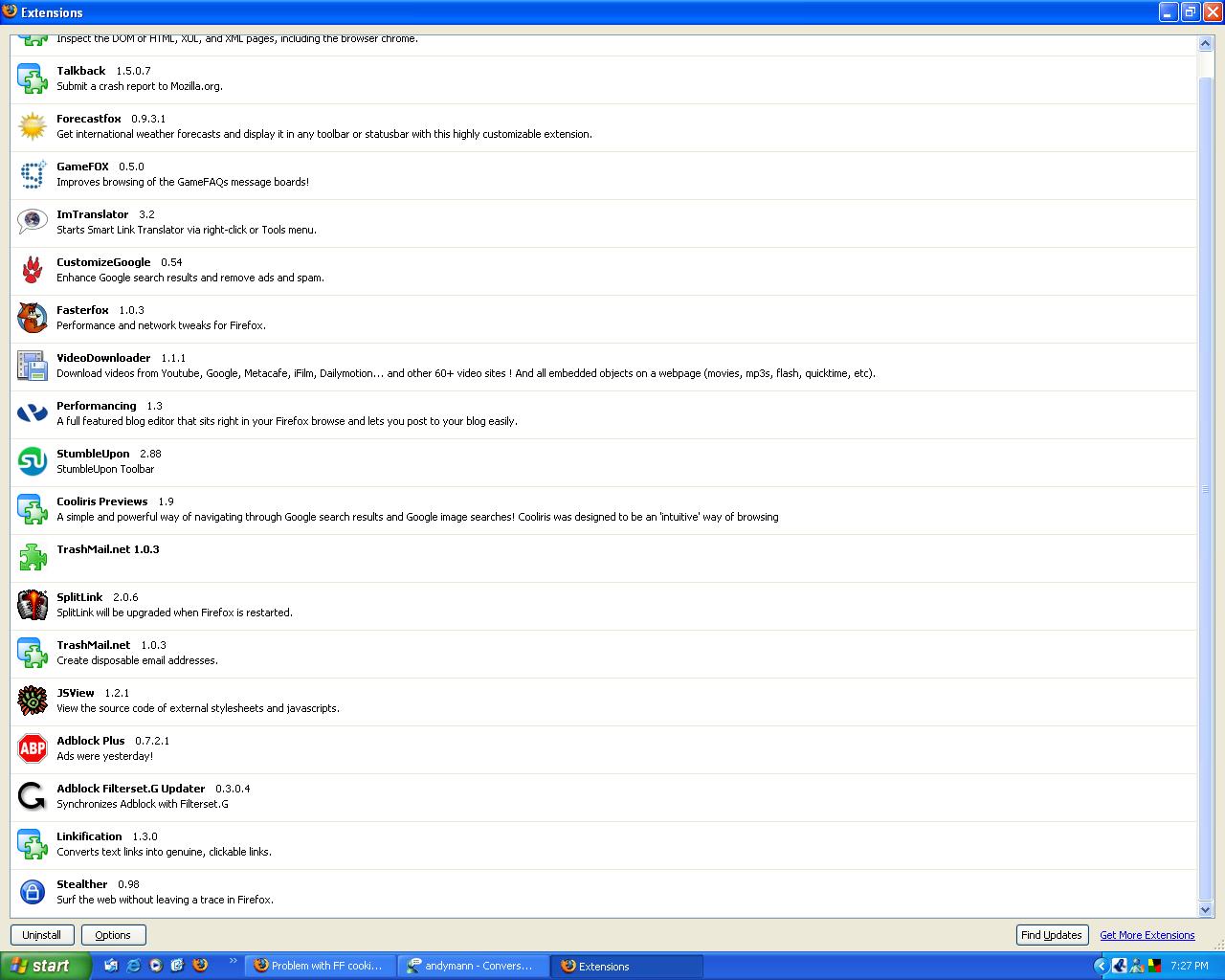Select the Stealther extension name
The width and height of the screenshot is (1225, 980).
click(82, 884)
